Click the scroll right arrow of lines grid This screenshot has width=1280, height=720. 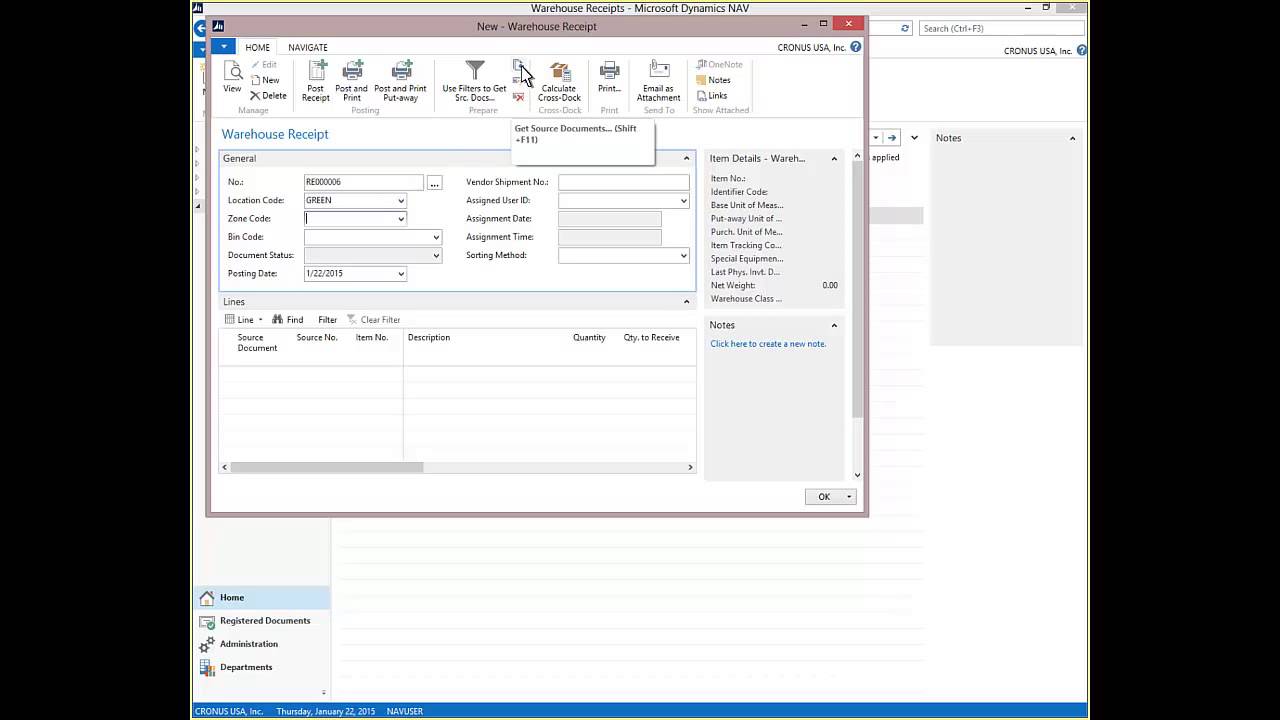tap(690, 467)
